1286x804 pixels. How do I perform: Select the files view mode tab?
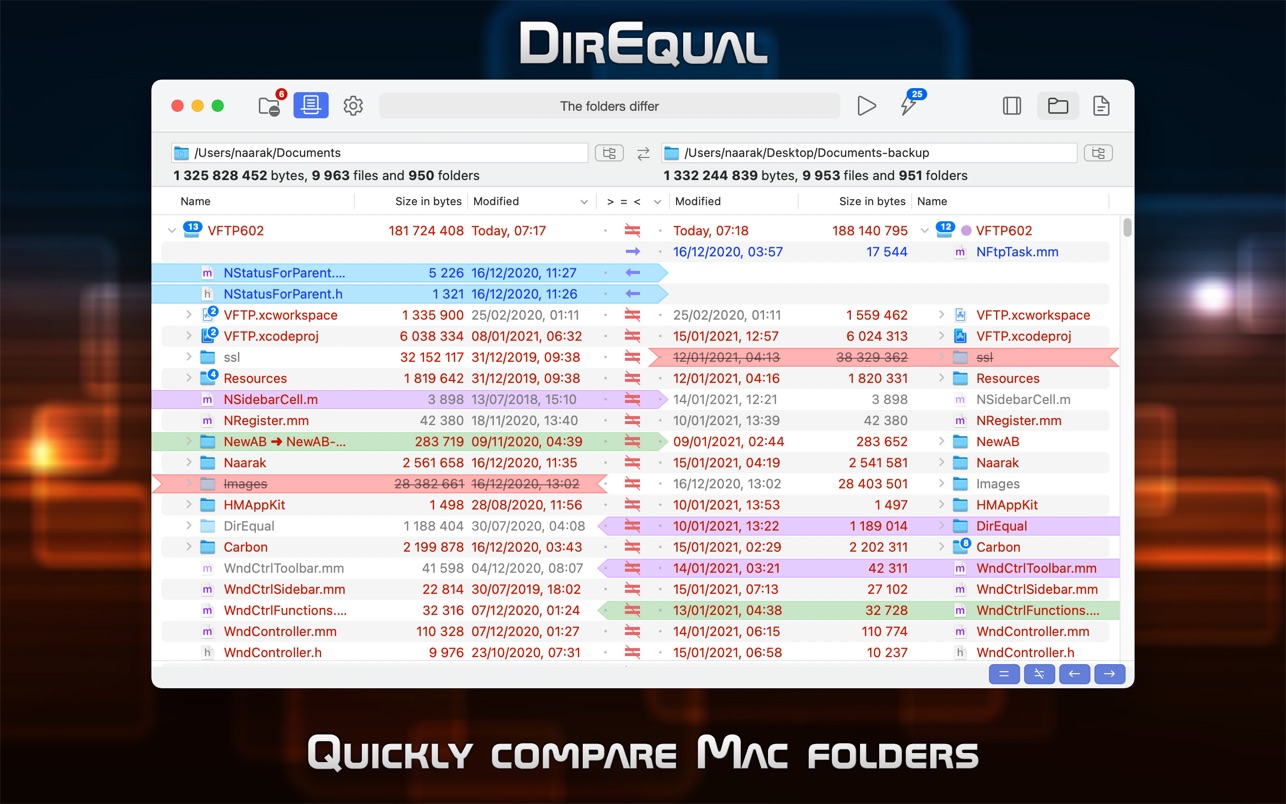click(x=1101, y=106)
